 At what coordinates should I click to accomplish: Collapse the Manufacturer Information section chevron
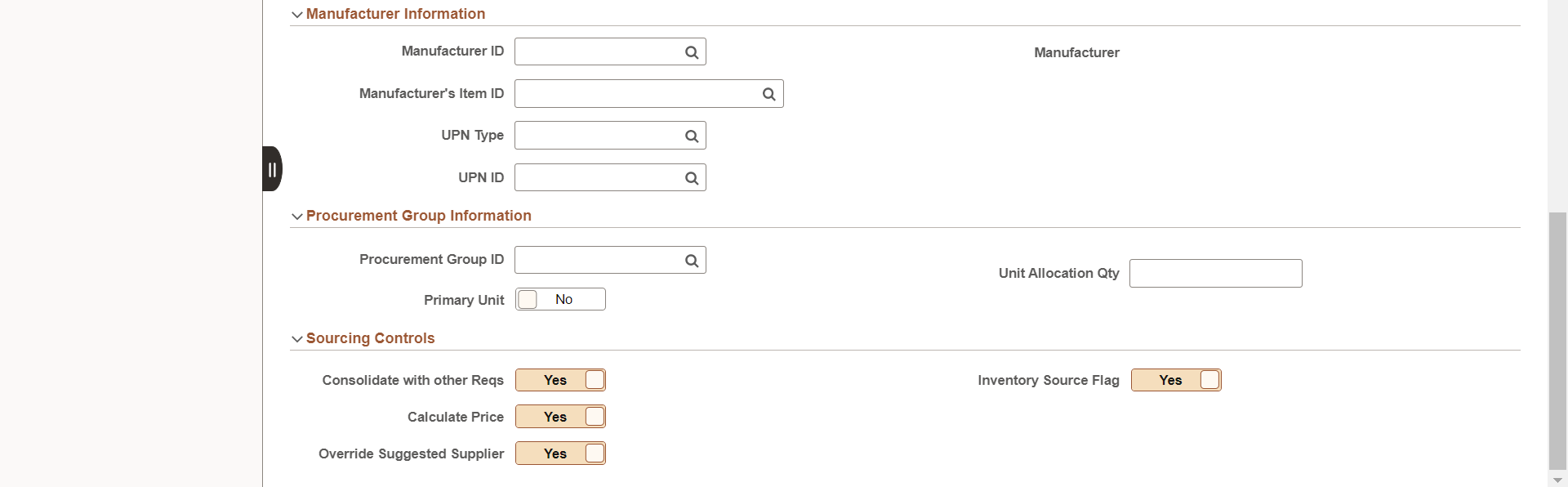(x=297, y=15)
